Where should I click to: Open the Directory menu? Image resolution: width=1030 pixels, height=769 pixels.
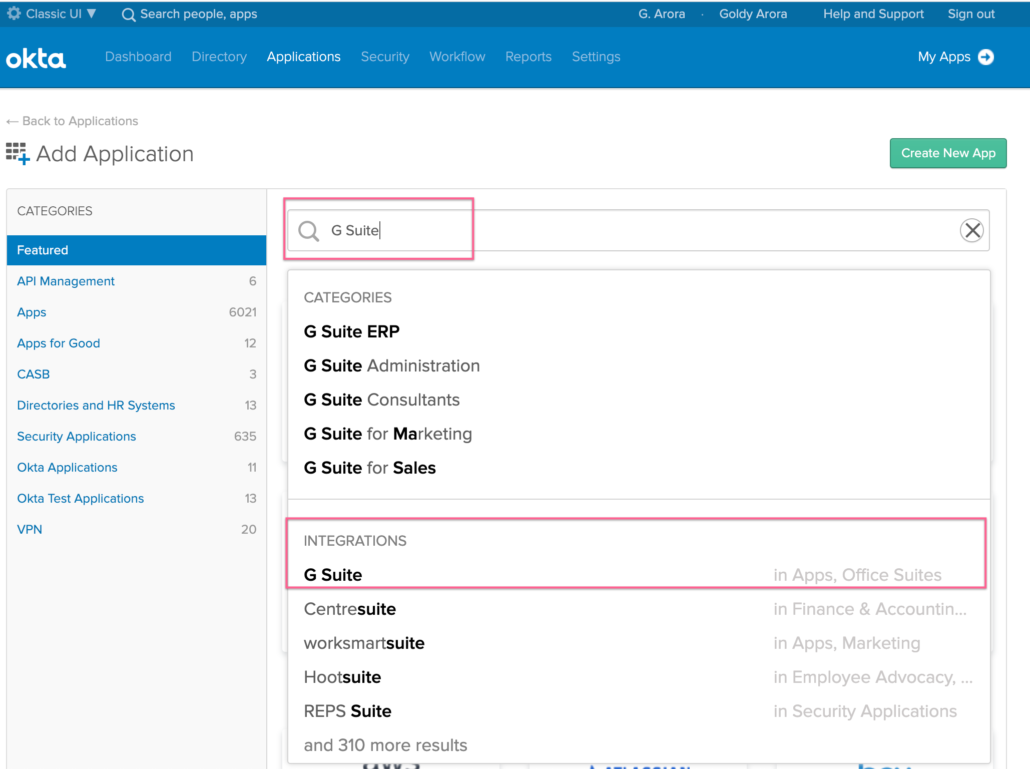[x=219, y=57]
